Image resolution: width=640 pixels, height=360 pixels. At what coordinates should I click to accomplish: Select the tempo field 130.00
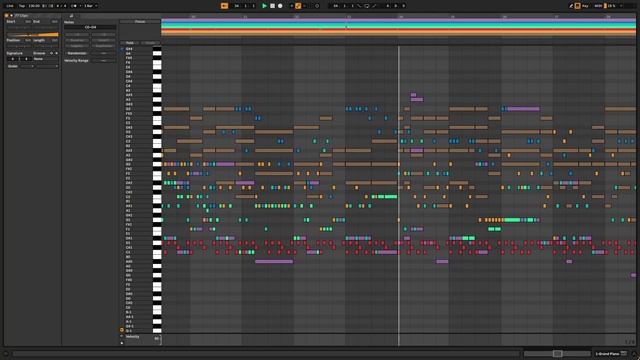tap(34, 6)
